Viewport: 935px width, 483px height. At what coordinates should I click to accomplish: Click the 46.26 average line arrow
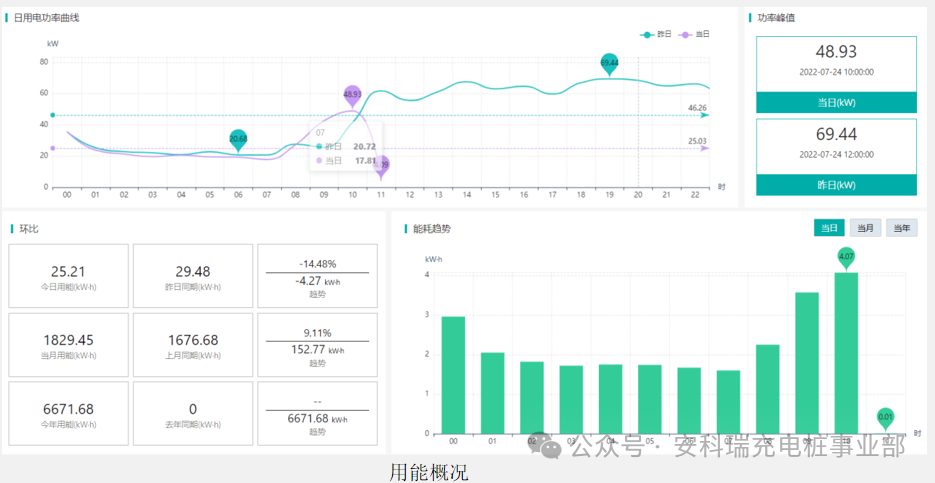coord(704,115)
